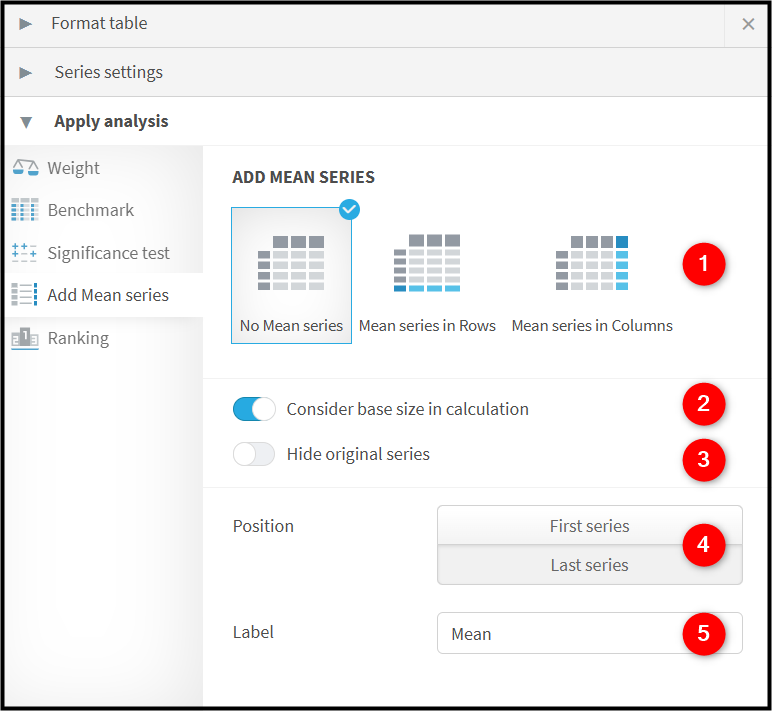Disable Consider base size in calculation toggle
Image resolution: width=772 pixels, height=711 pixels.
coord(254,409)
